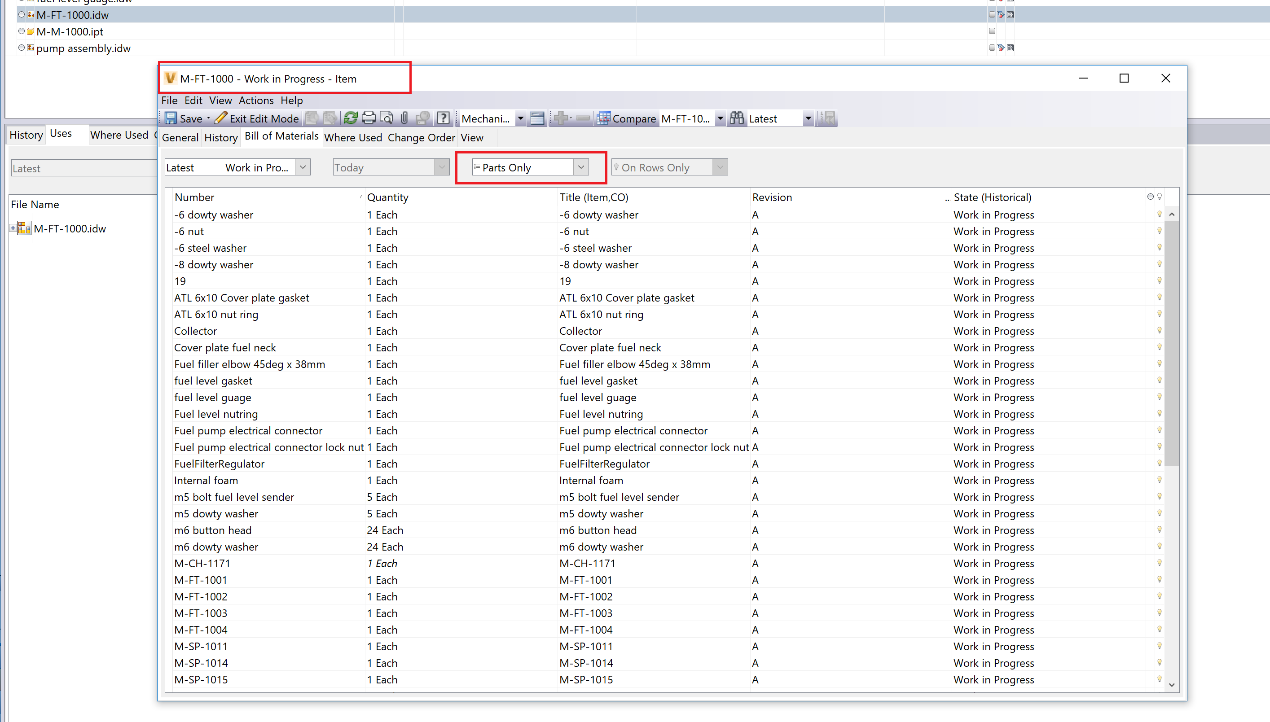Click the Save icon in the item toolbar
This screenshot has height=722, width=1270.
point(171,118)
